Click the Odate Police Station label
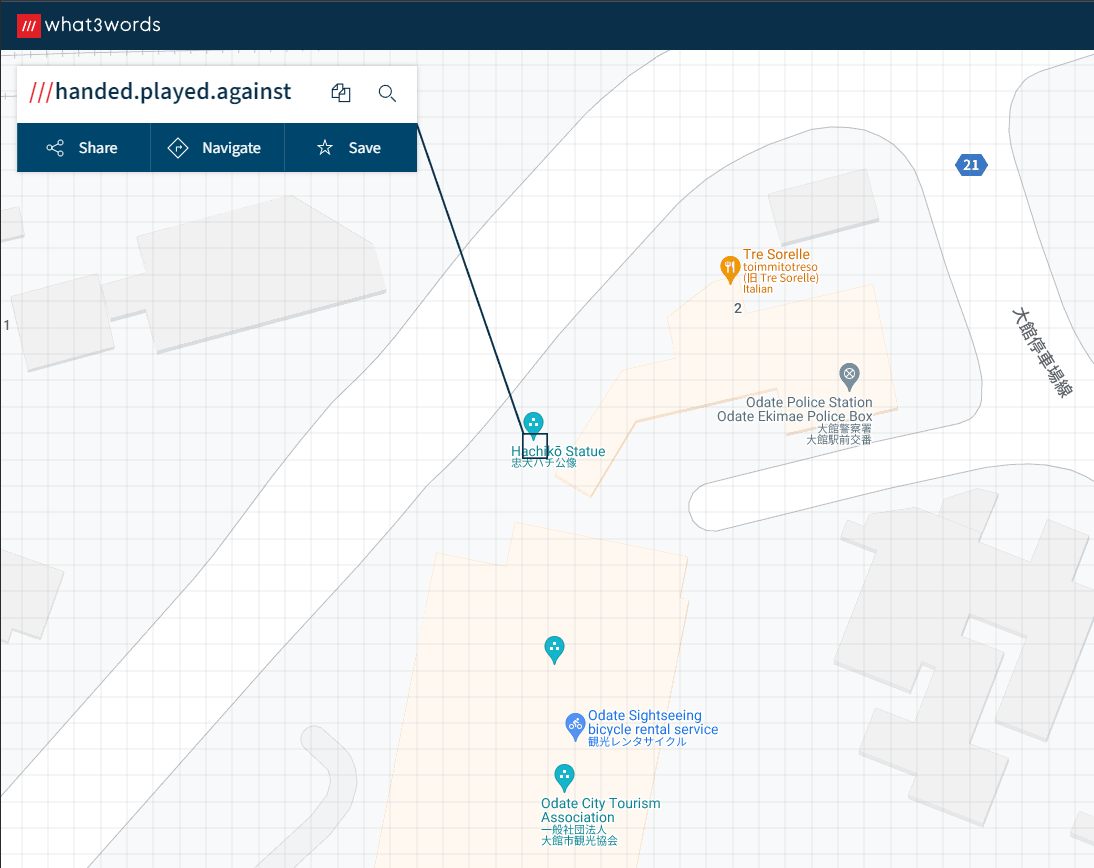1094x868 pixels. [809, 402]
